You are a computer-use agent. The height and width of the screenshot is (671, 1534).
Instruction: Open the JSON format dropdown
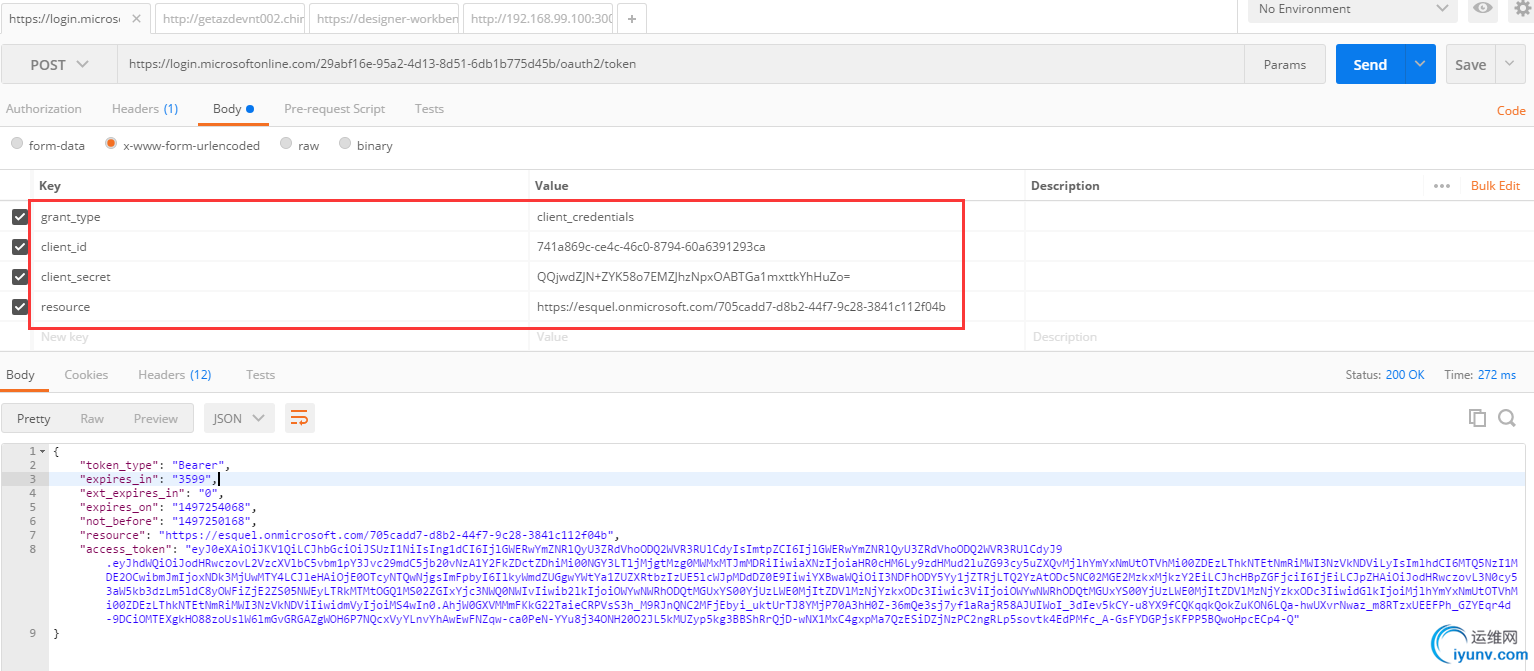click(x=239, y=418)
